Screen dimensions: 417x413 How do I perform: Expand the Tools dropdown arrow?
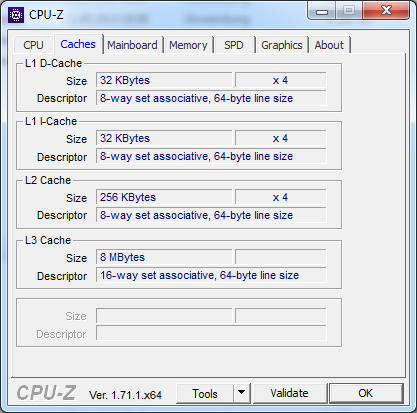(242, 394)
